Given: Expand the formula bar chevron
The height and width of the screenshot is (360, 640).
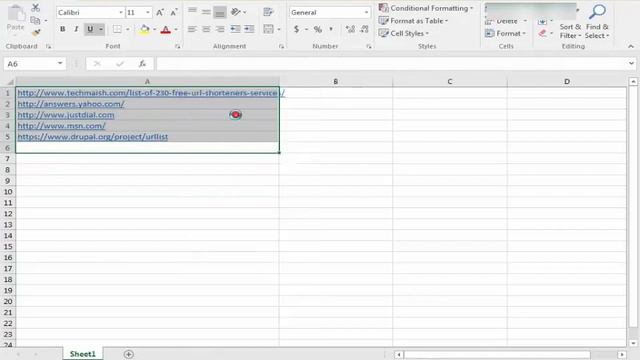Looking at the screenshot, I should pos(631,64).
